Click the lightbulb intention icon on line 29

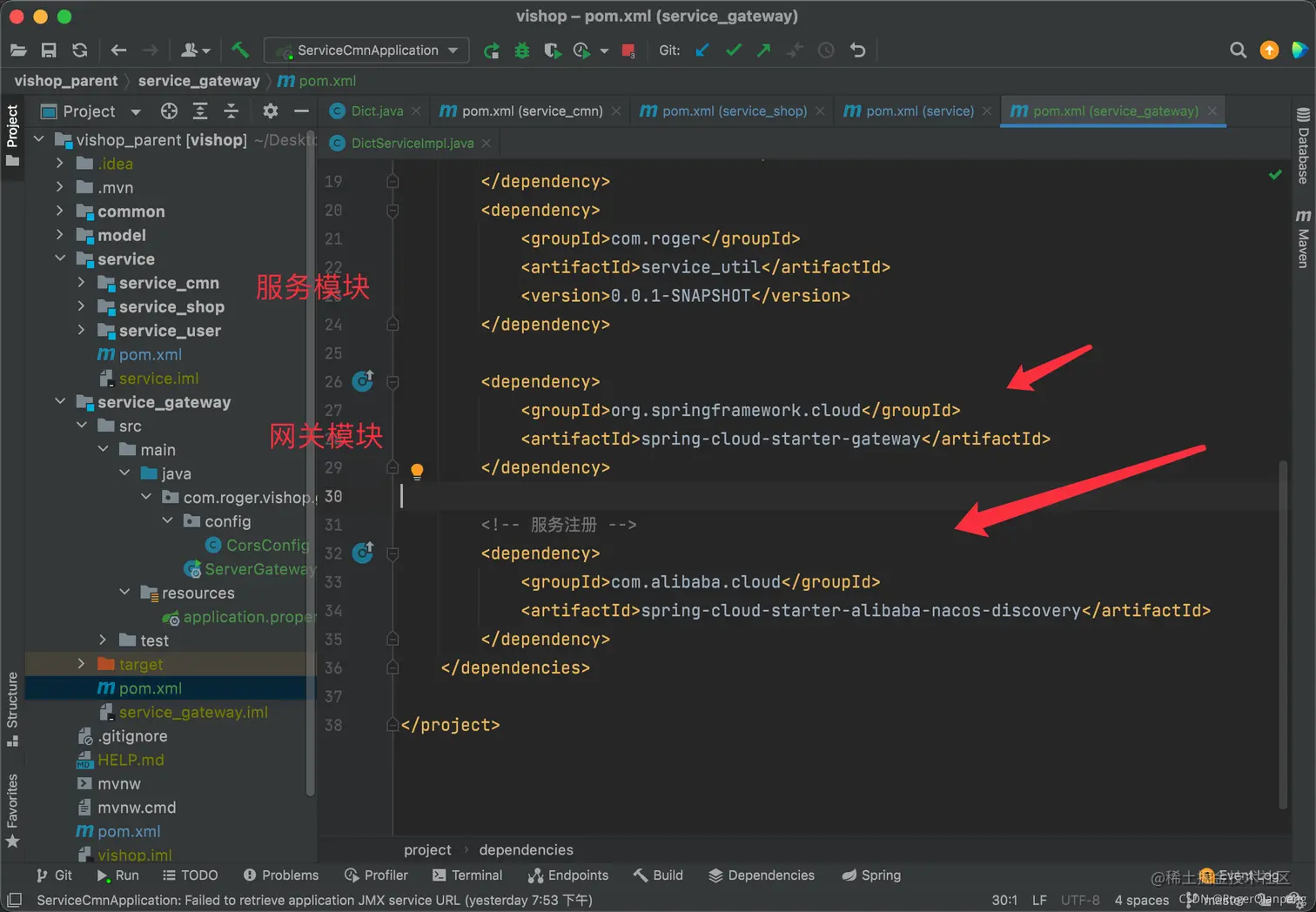click(x=417, y=471)
